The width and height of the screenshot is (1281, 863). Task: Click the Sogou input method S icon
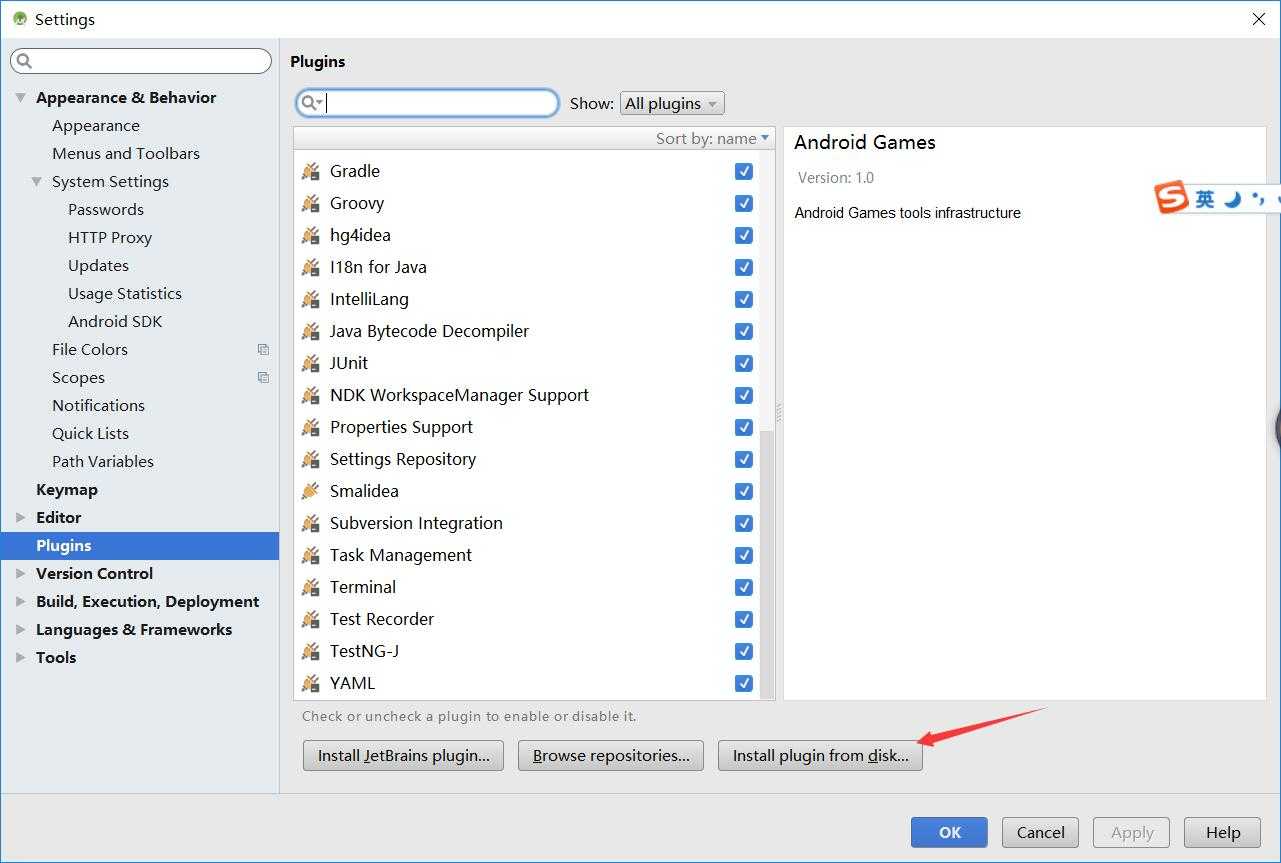(1171, 198)
